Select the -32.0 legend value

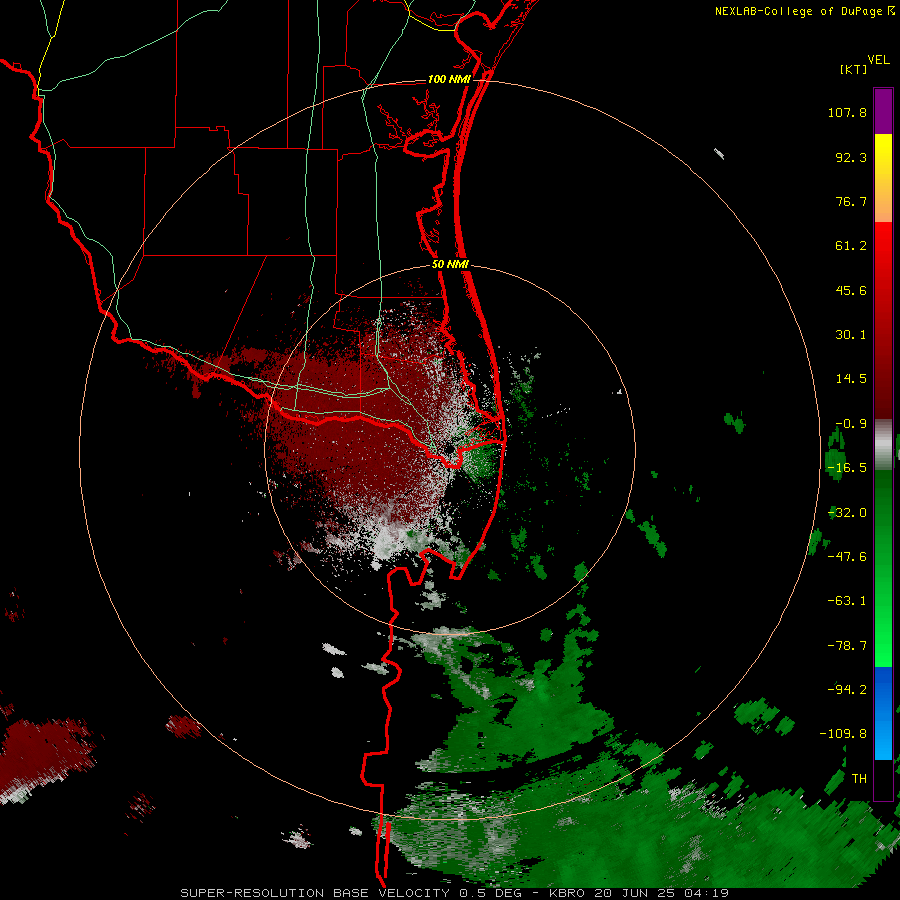point(847,513)
